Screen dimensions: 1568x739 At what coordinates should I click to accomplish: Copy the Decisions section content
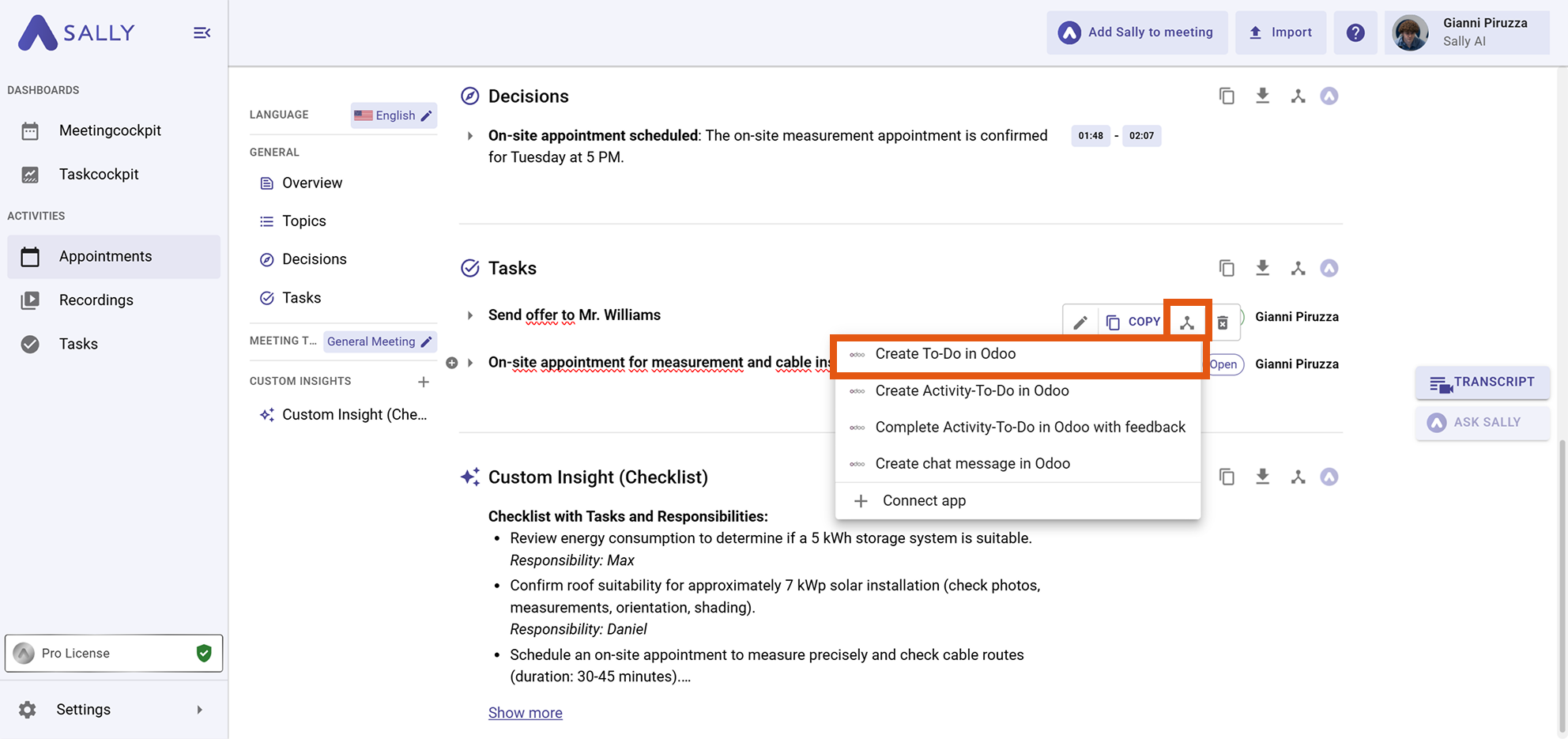coord(1227,96)
